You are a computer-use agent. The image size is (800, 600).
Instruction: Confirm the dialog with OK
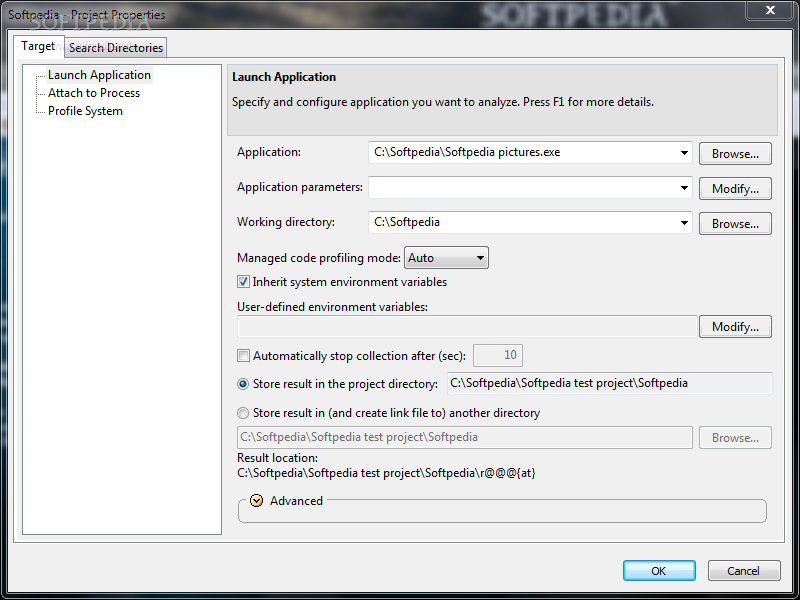click(x=659, y=570)
